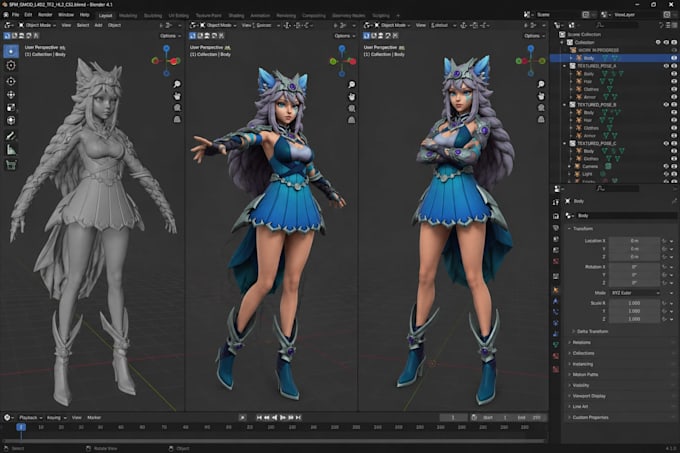Open Options dropdown in middle viewport

[345, 36]
